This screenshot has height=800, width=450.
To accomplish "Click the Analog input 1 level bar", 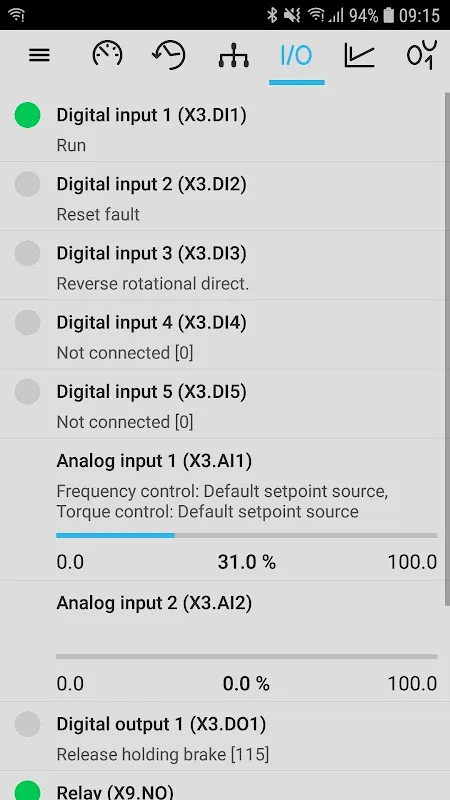I will click(246, 536).
